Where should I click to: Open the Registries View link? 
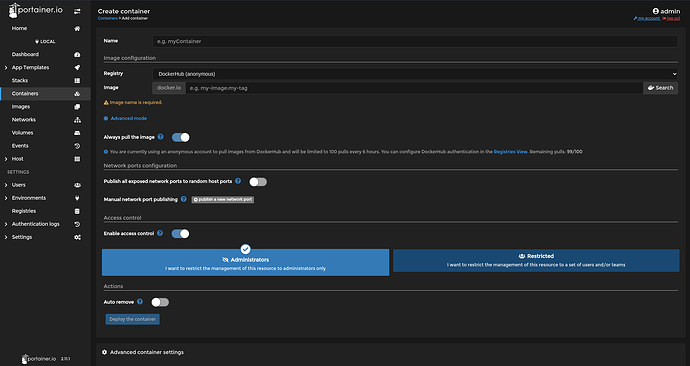tap(510, 152)
